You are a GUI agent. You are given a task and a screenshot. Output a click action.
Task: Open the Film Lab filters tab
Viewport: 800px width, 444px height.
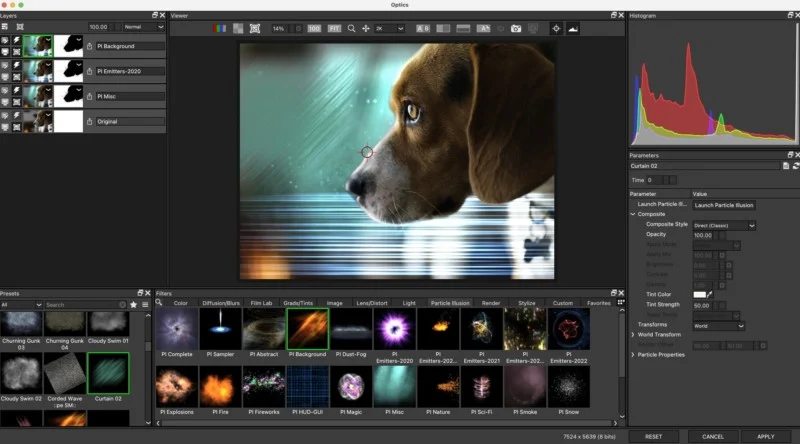pos(261,302)
